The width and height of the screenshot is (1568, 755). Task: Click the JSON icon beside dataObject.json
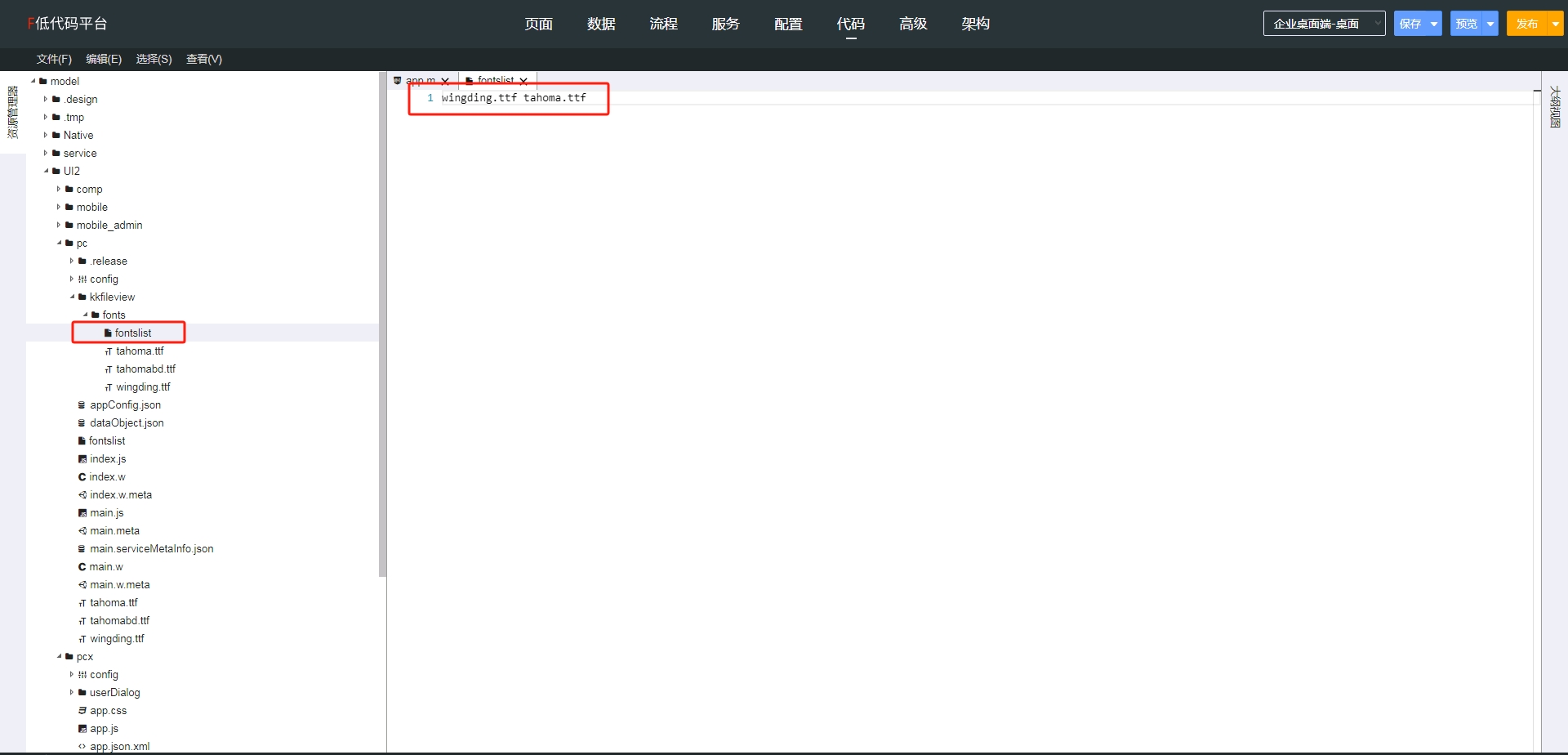click(x=82, y=423)
